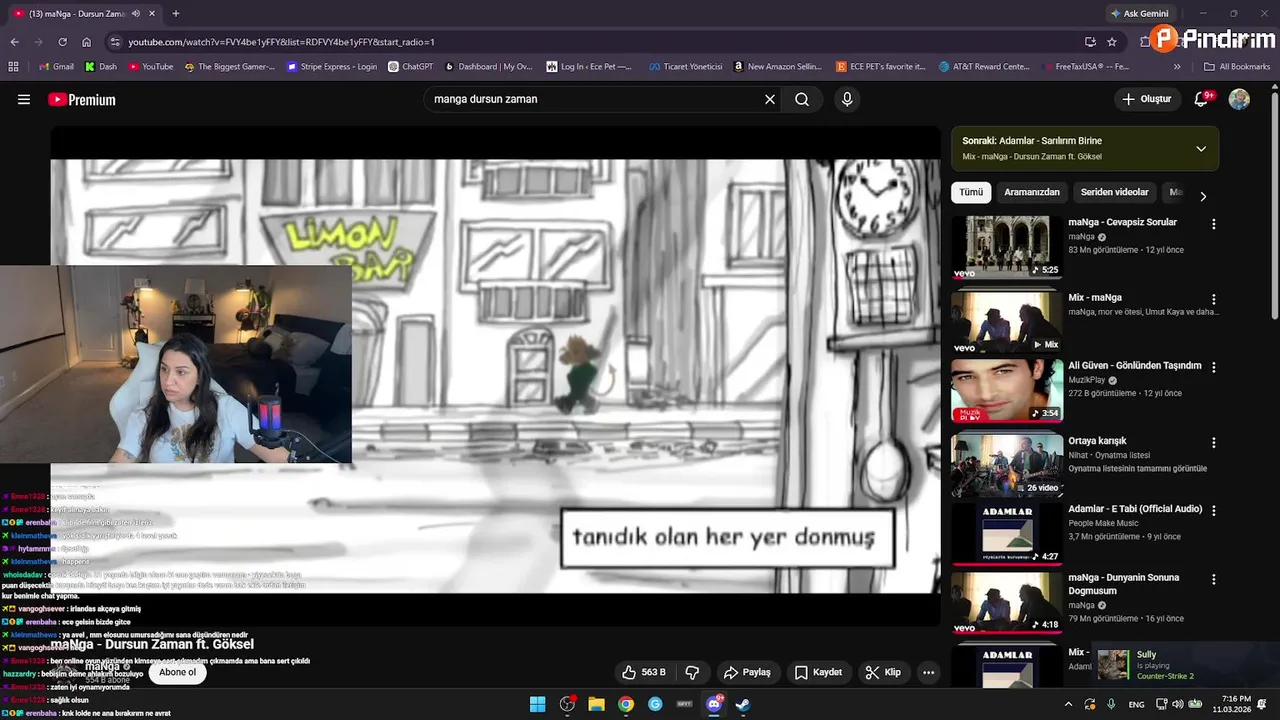This screenshot has height=720, width=1280.
Task: Open the ChatGPT bookmark
Action: pos(410,67)
